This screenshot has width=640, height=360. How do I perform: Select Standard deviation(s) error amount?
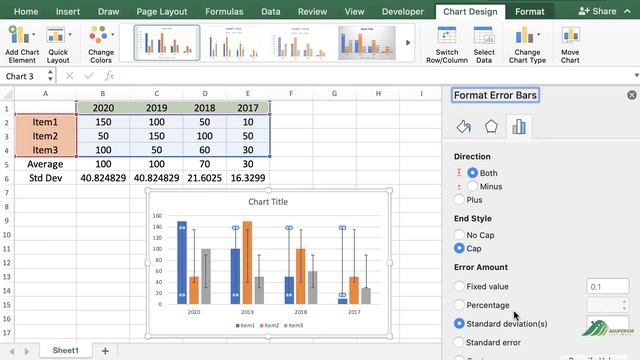pyautogui.click(x=459, y=324)
